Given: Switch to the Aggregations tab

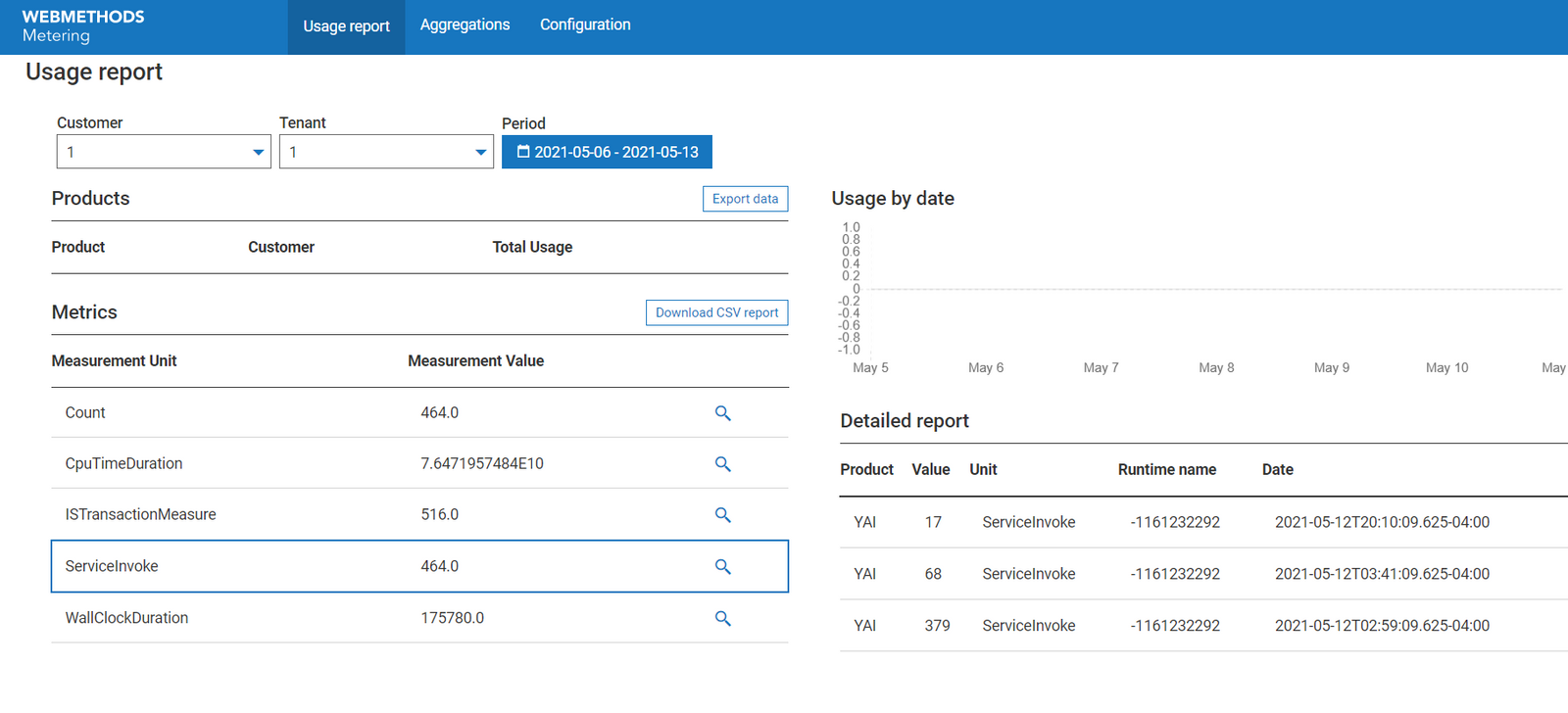Looking at the screenshot, I should tap(465, 25).
